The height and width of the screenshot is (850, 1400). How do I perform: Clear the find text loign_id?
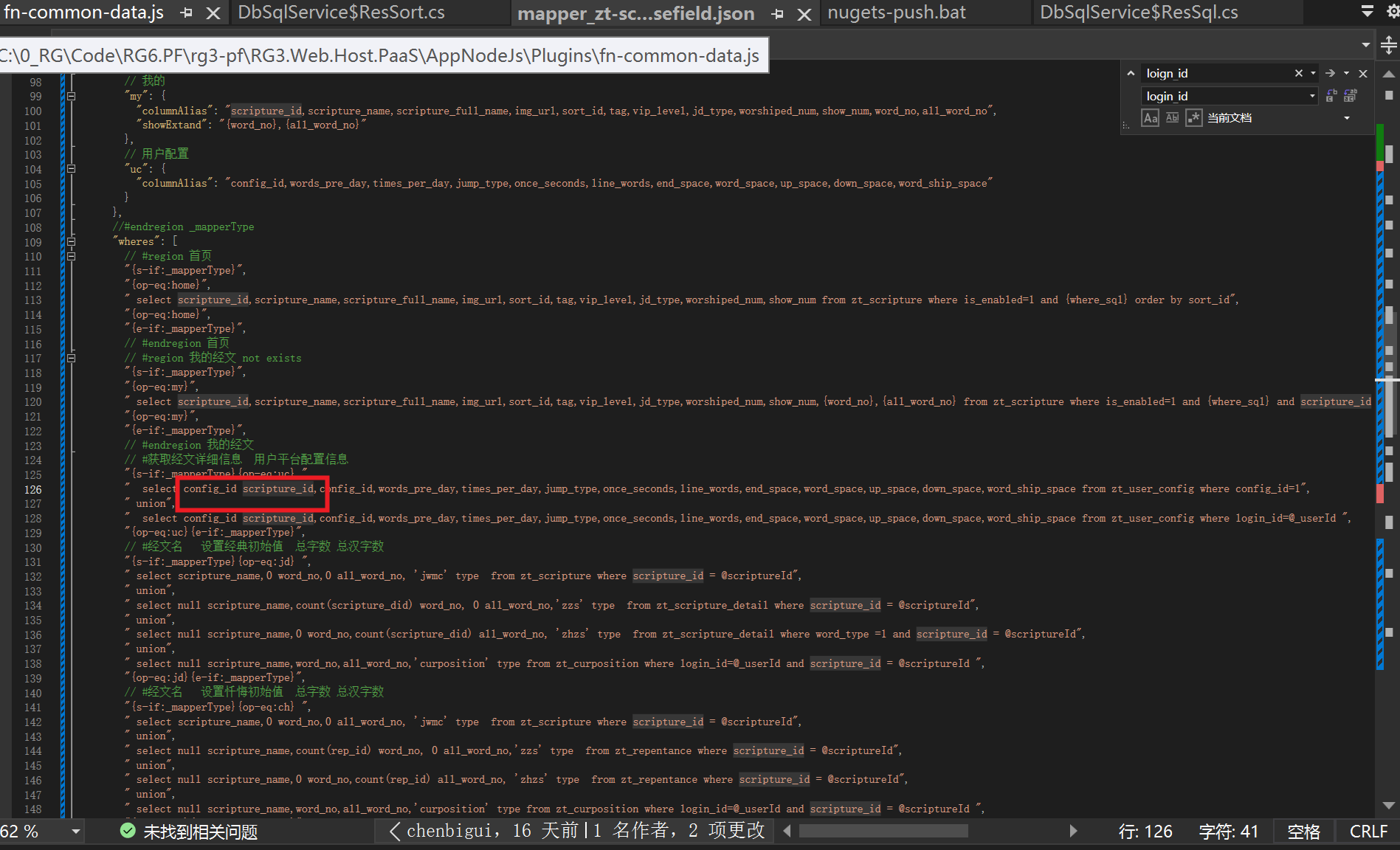(x=1299, y=73)
